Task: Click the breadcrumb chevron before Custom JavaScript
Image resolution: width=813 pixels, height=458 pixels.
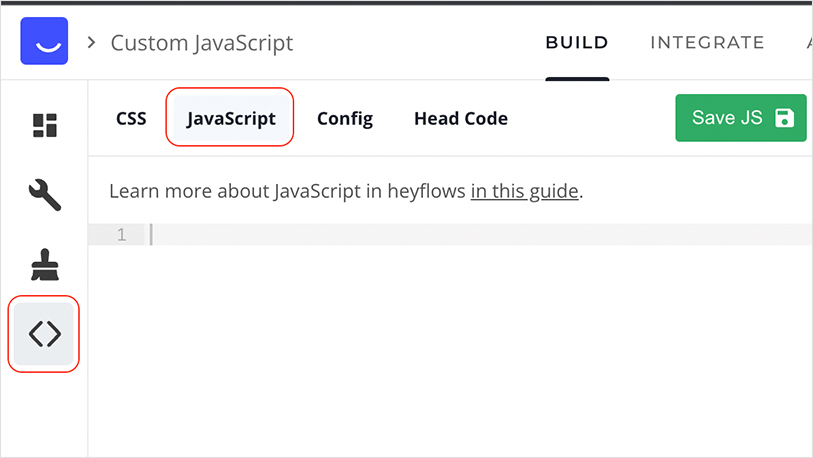Action: pos(91,43)
